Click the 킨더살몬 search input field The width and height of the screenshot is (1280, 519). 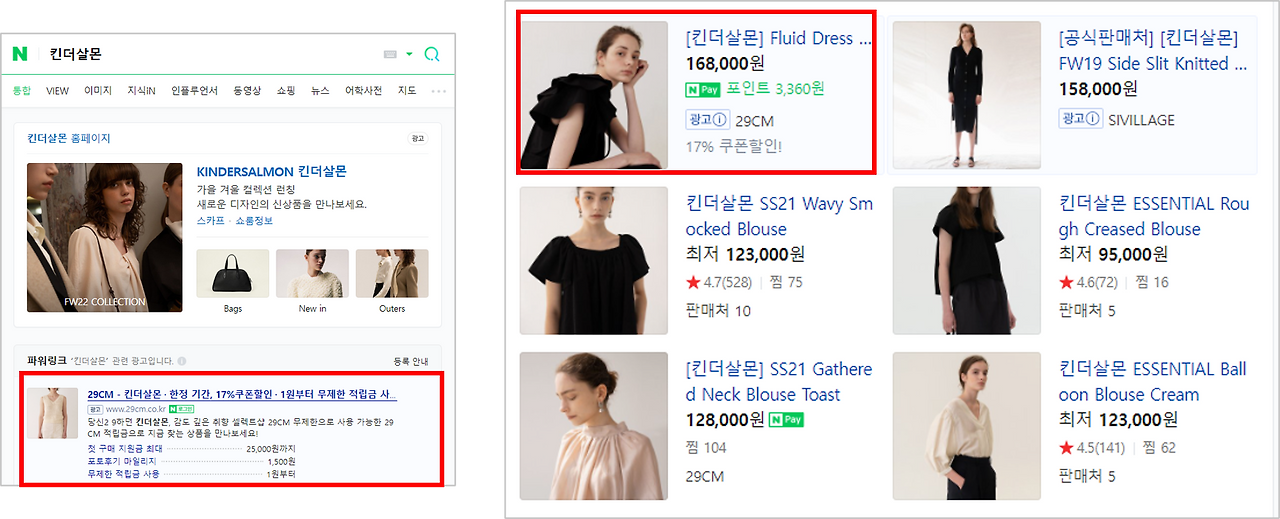click(x=210, y=54)
